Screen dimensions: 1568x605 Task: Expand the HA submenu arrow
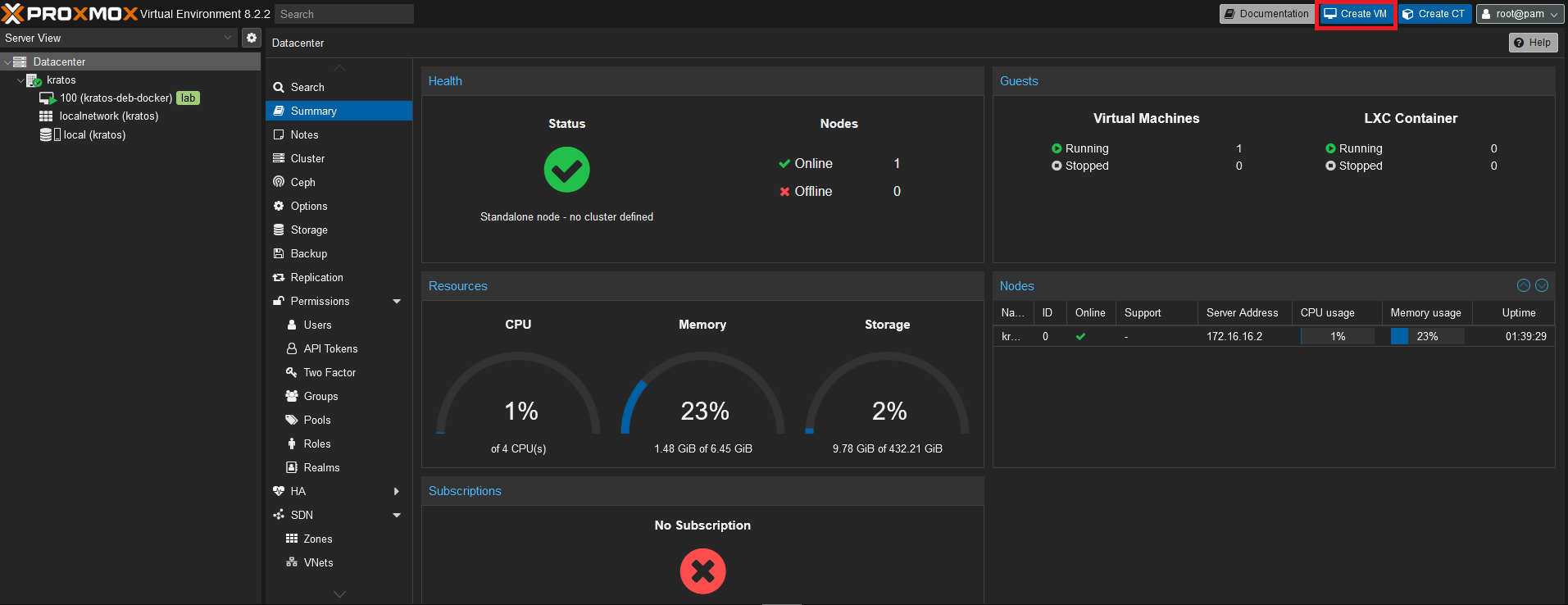(x=397, y=491)
